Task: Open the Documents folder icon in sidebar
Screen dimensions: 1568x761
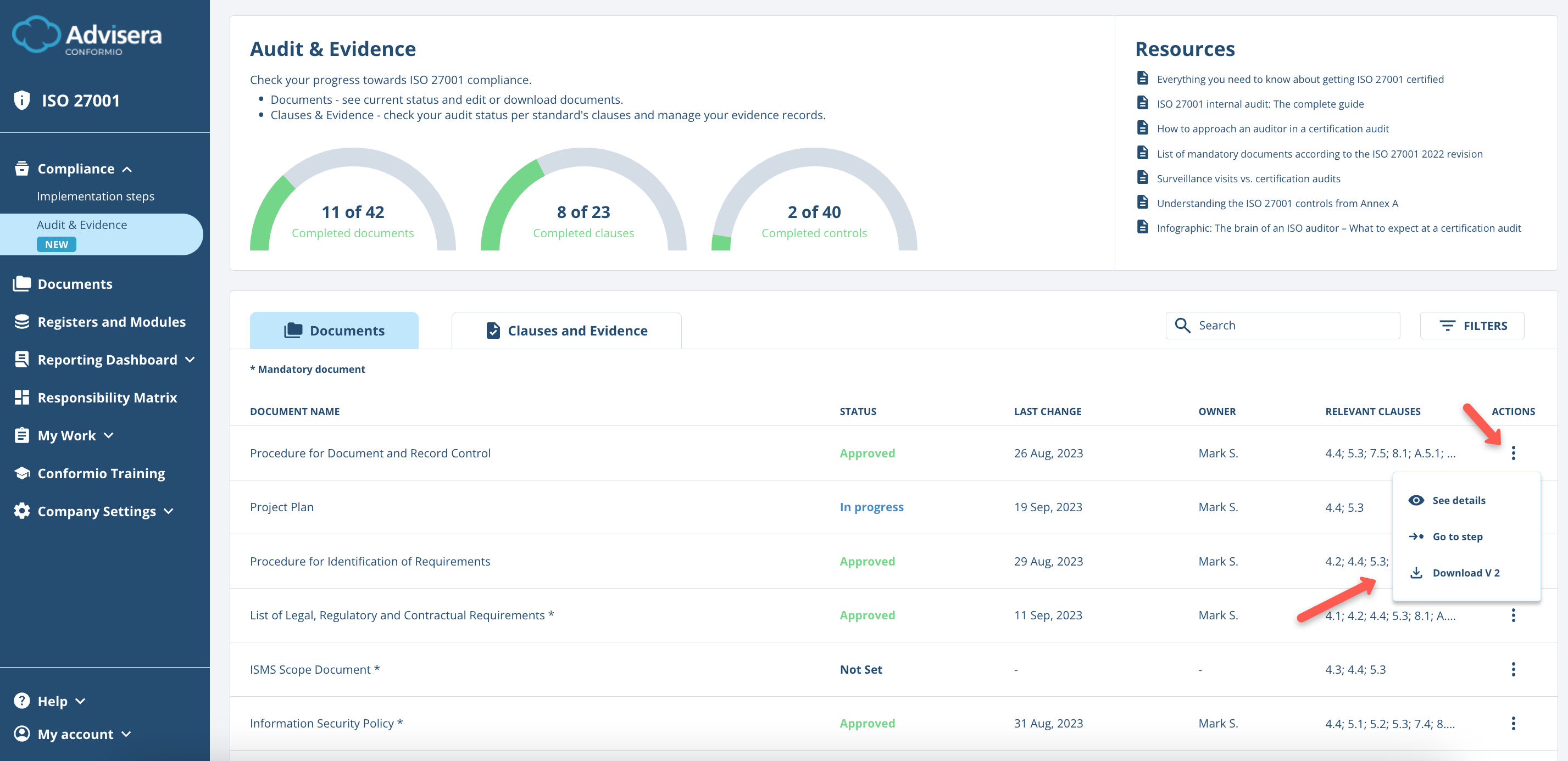Action: (x=22, y=283)
